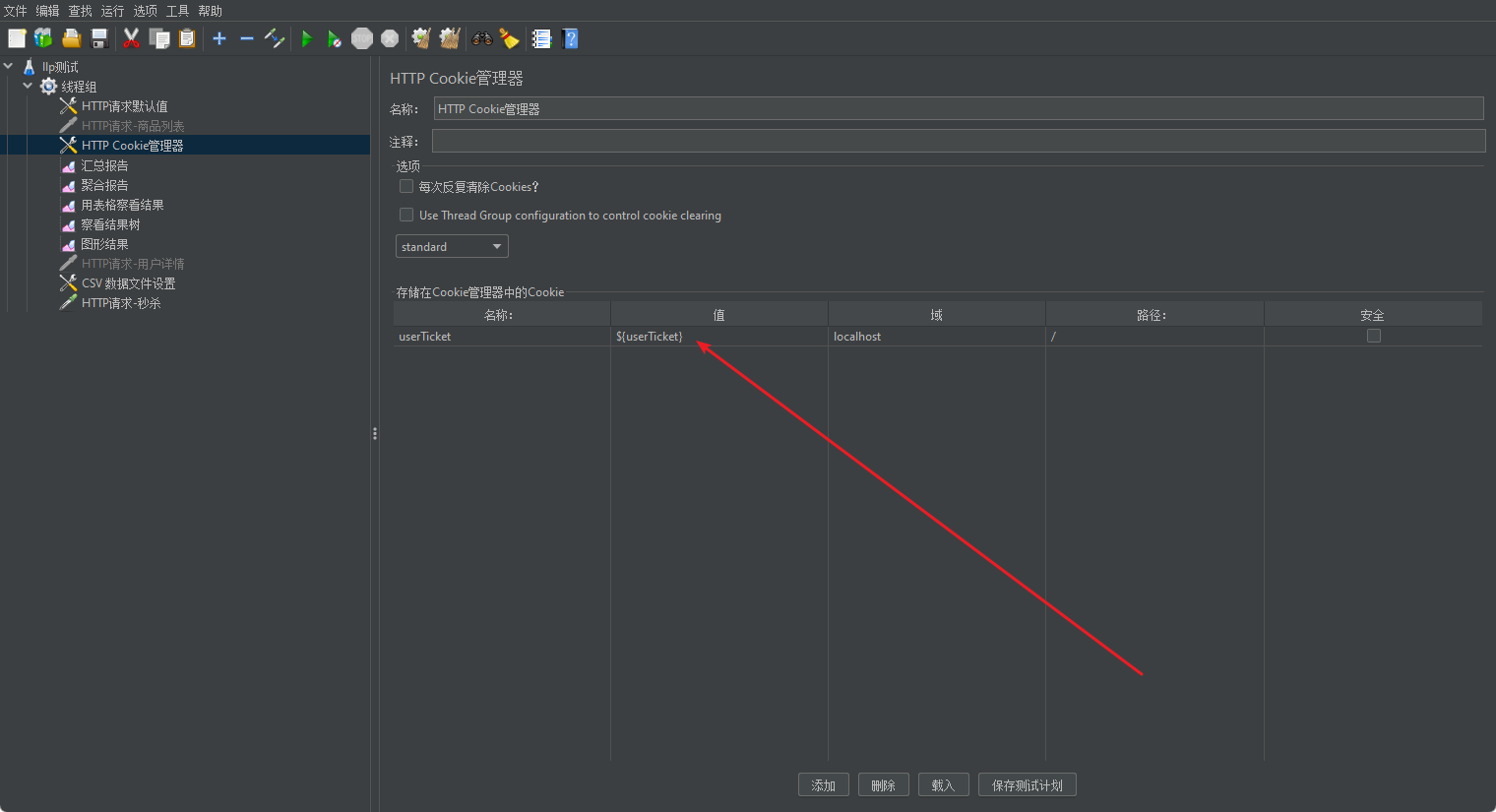This screenshot has height=812, width=1496.
Task: Click the Cut scissors icon
Action: (x=131, y=38)
